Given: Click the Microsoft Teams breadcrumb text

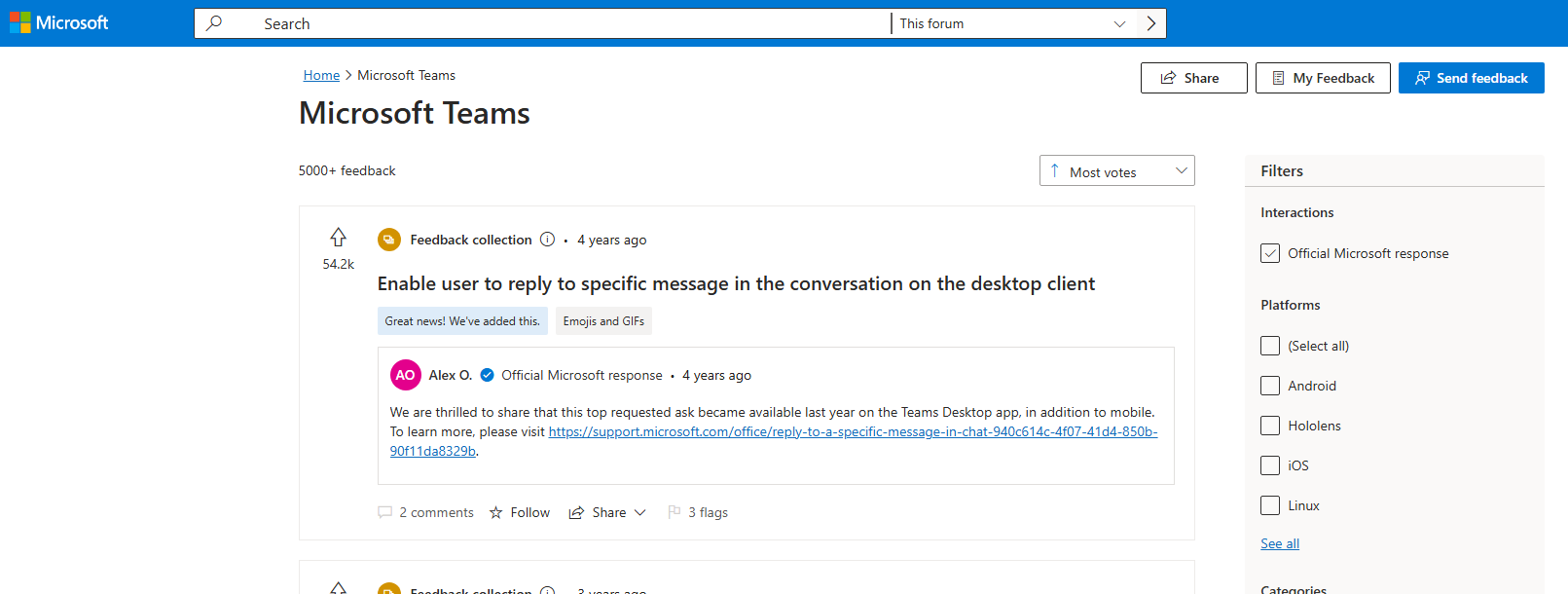Looking at the screenshot, I should click(x=406, y=75).
